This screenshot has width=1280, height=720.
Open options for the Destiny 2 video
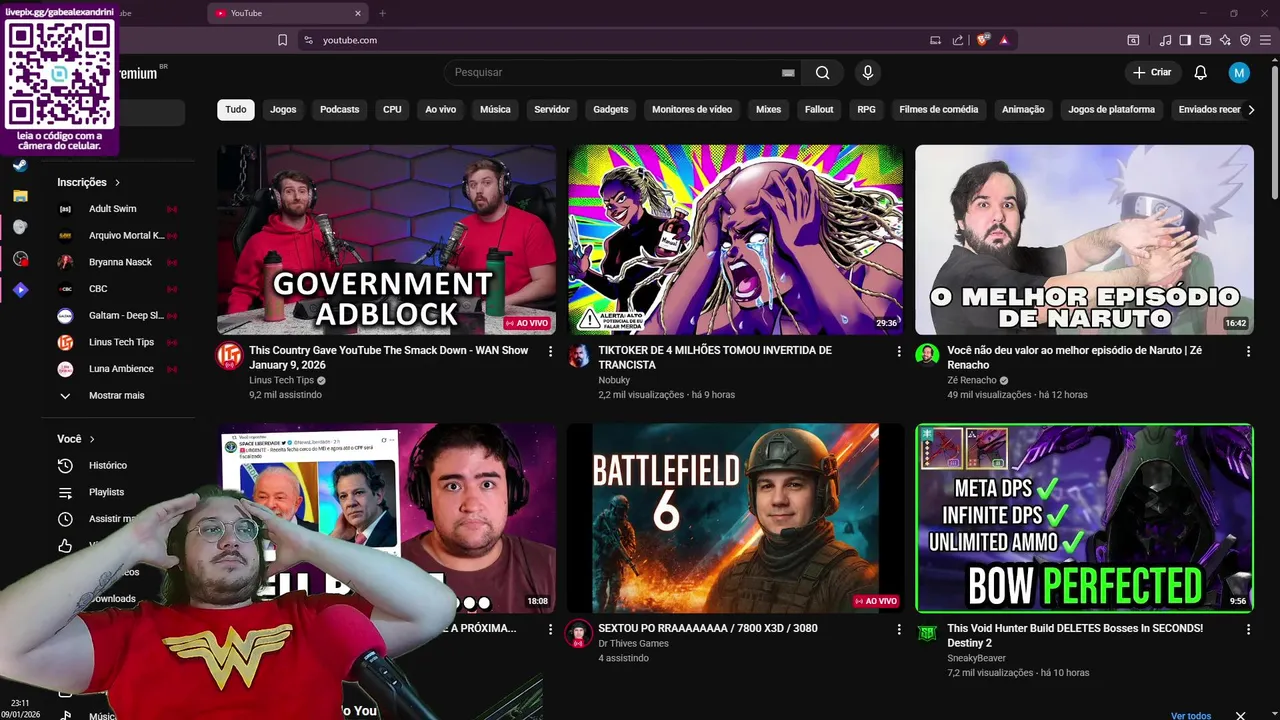pos(1248,629)
